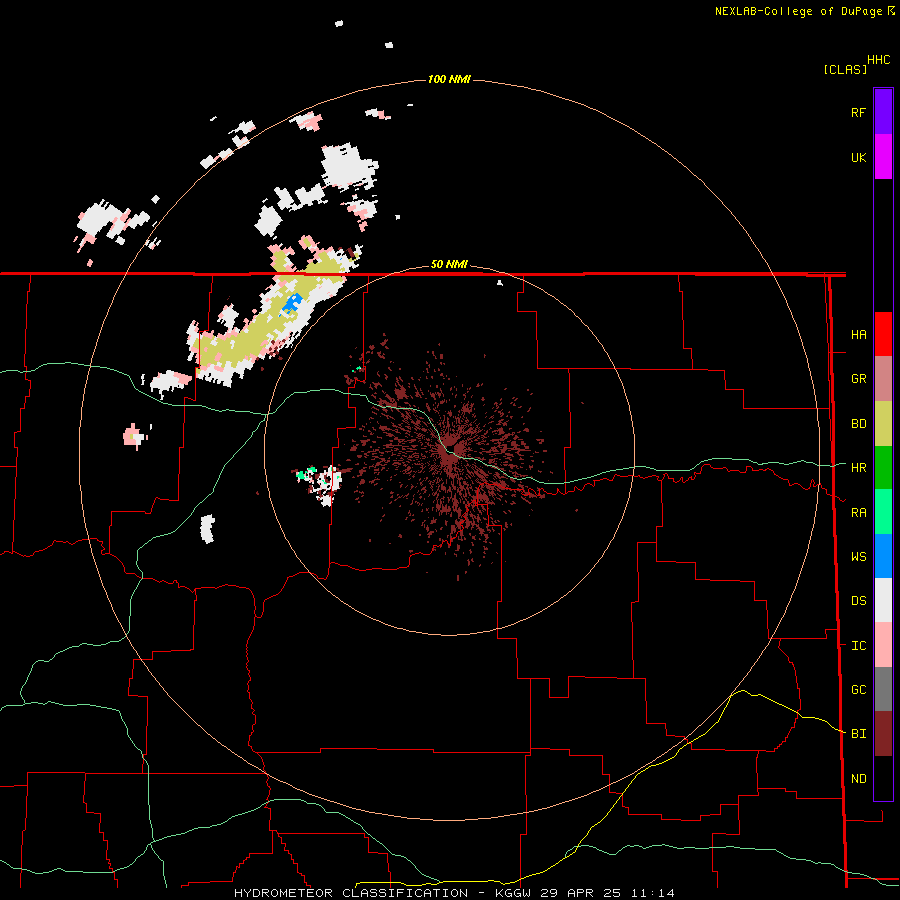Click the RF legend label
Viewport: 900px width, 900px height.
858,113
